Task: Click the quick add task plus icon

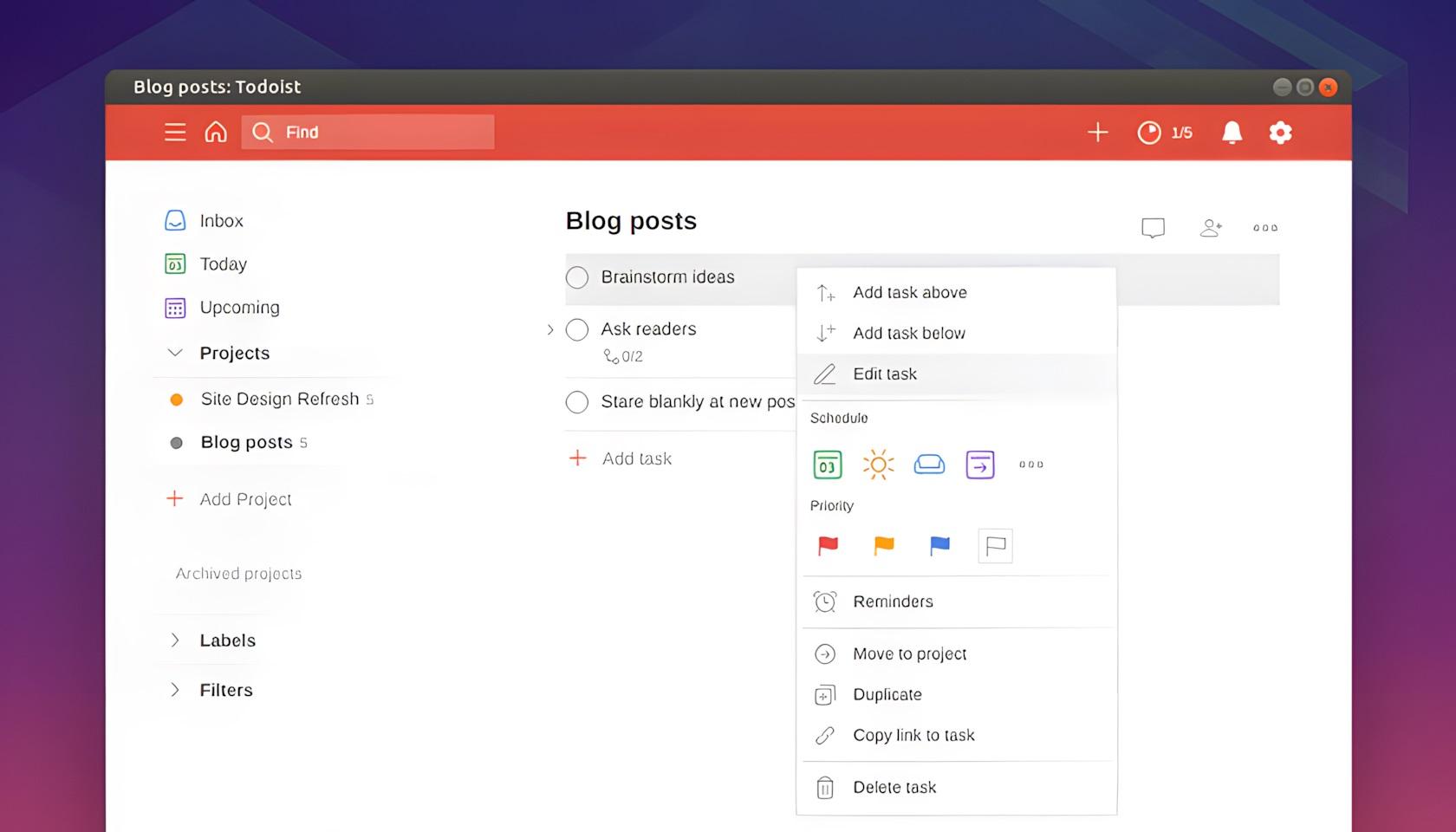Action: tap(1097, 132)
